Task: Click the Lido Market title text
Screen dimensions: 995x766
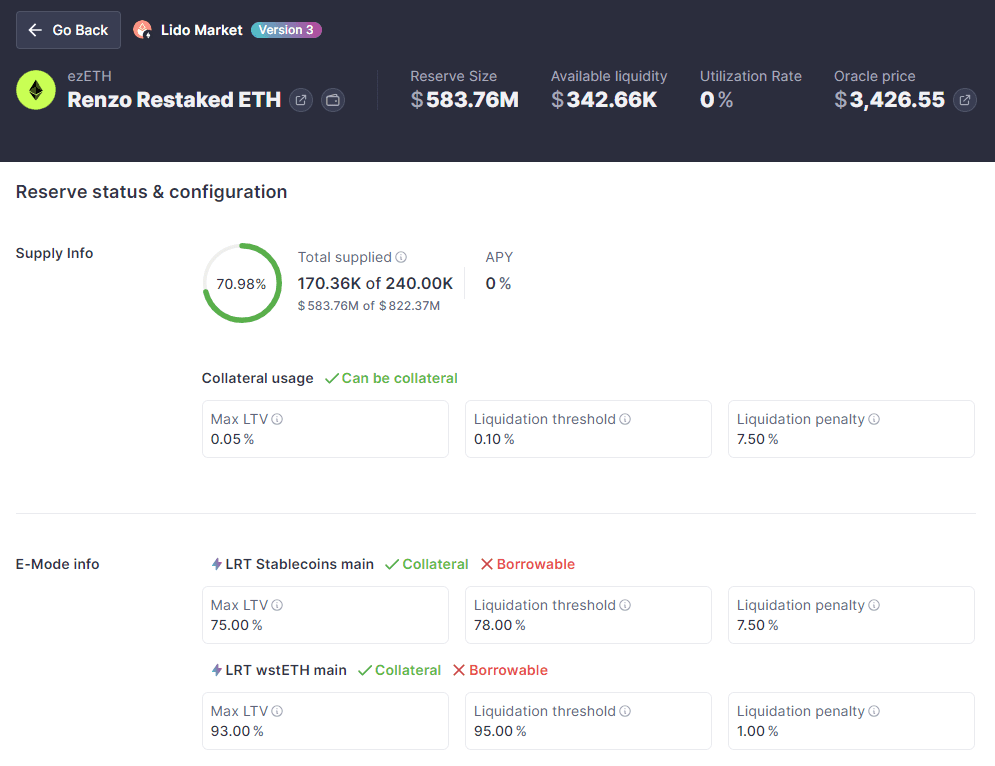Action: pyautogui.click(x=201, y=30)
